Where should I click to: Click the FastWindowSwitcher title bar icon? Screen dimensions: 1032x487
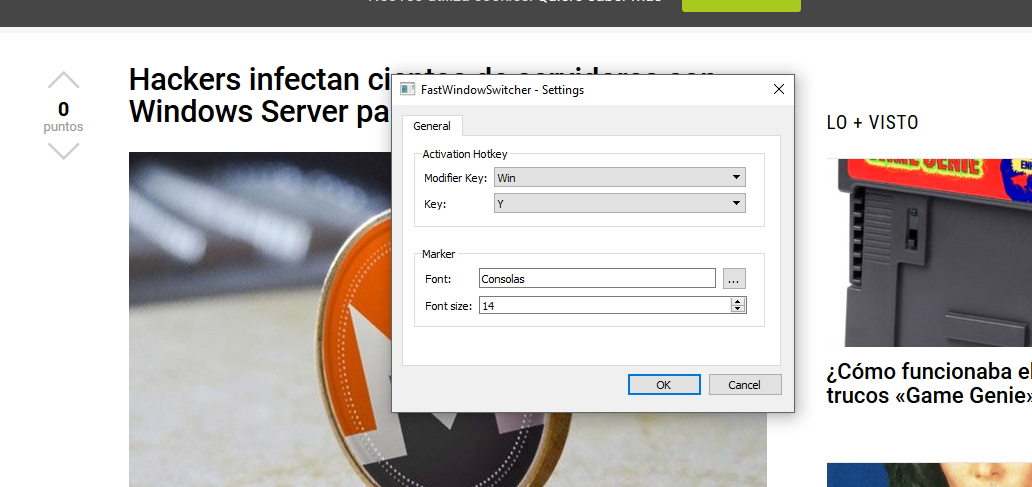click(407, 89)
